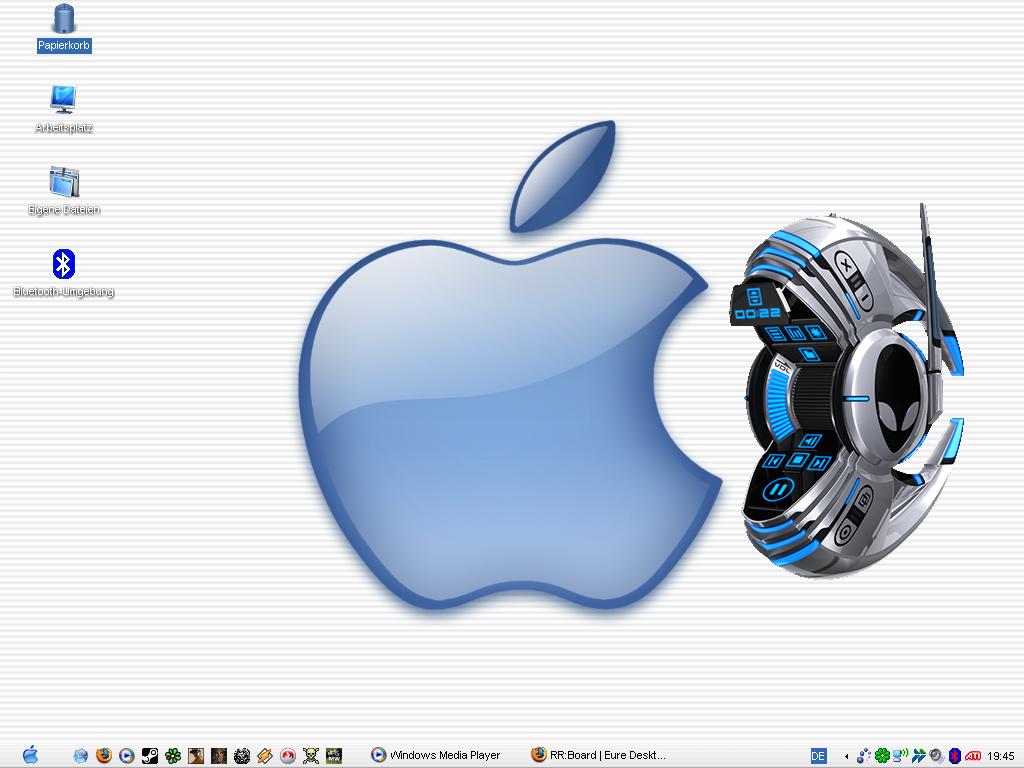Launch ICQ flower icon in quick launch
The width and height of the screenshot is (1024, 768).
coord(172,756)
